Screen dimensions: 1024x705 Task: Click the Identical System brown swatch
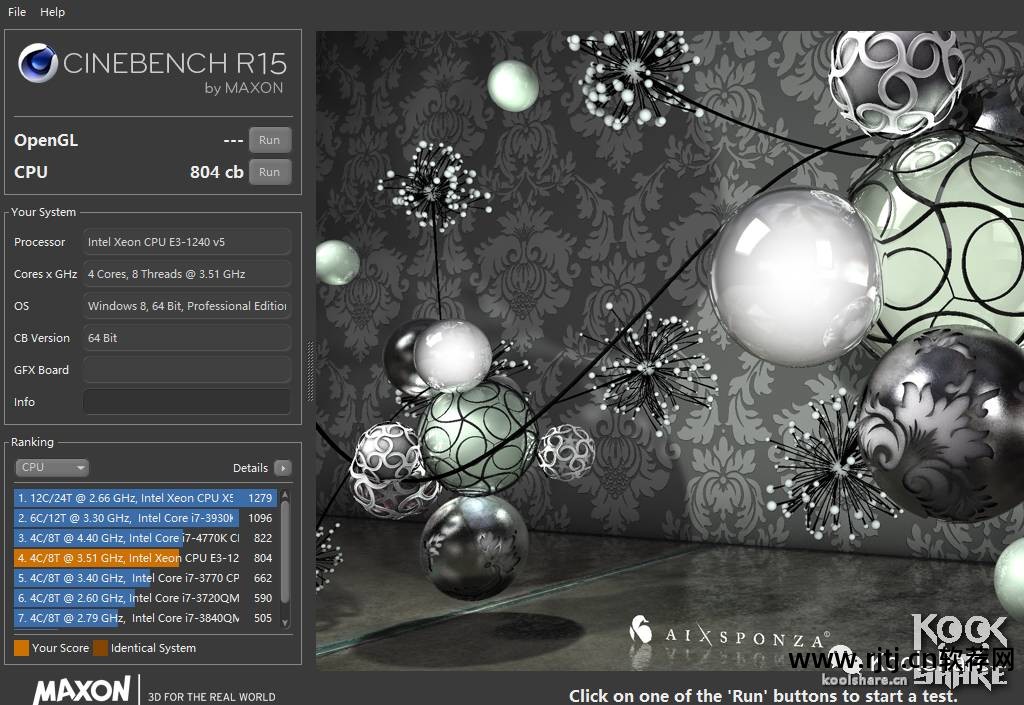(x=101, y=648)
